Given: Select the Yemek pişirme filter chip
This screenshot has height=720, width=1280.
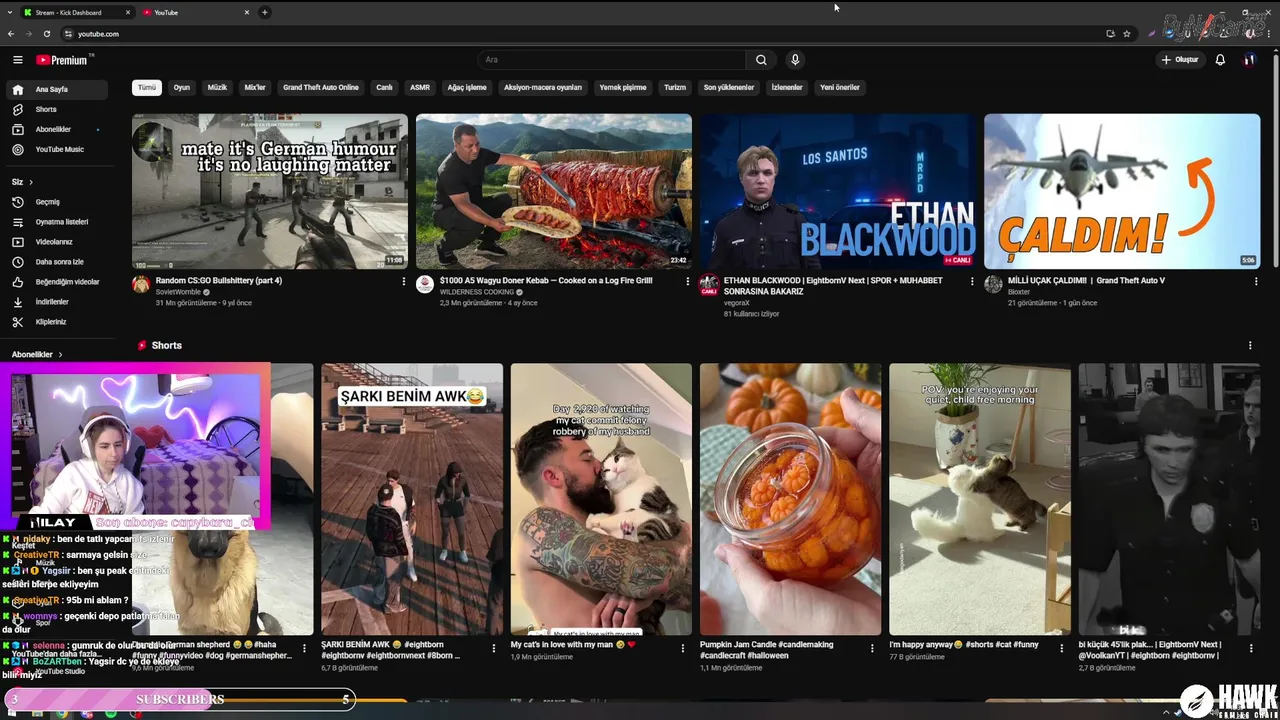Looking at the screenshot, I should point(623,87).
